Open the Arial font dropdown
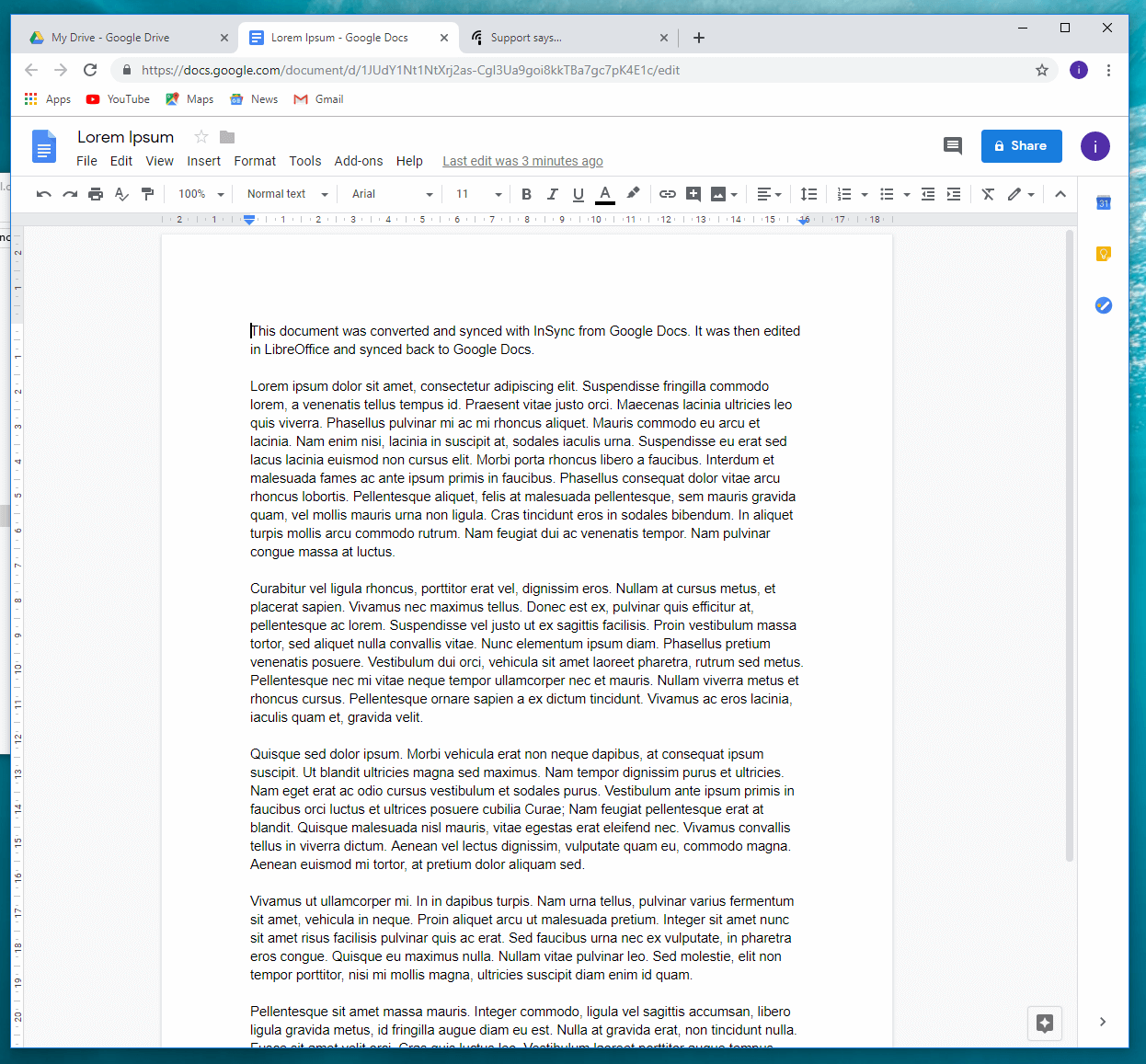 [392, 194]
